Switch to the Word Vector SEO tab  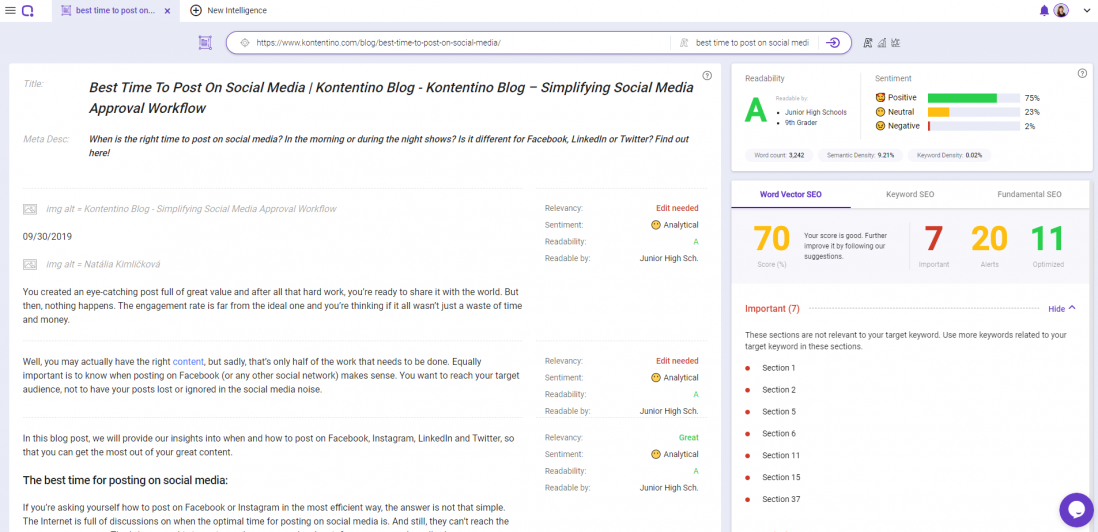[791, 194]
